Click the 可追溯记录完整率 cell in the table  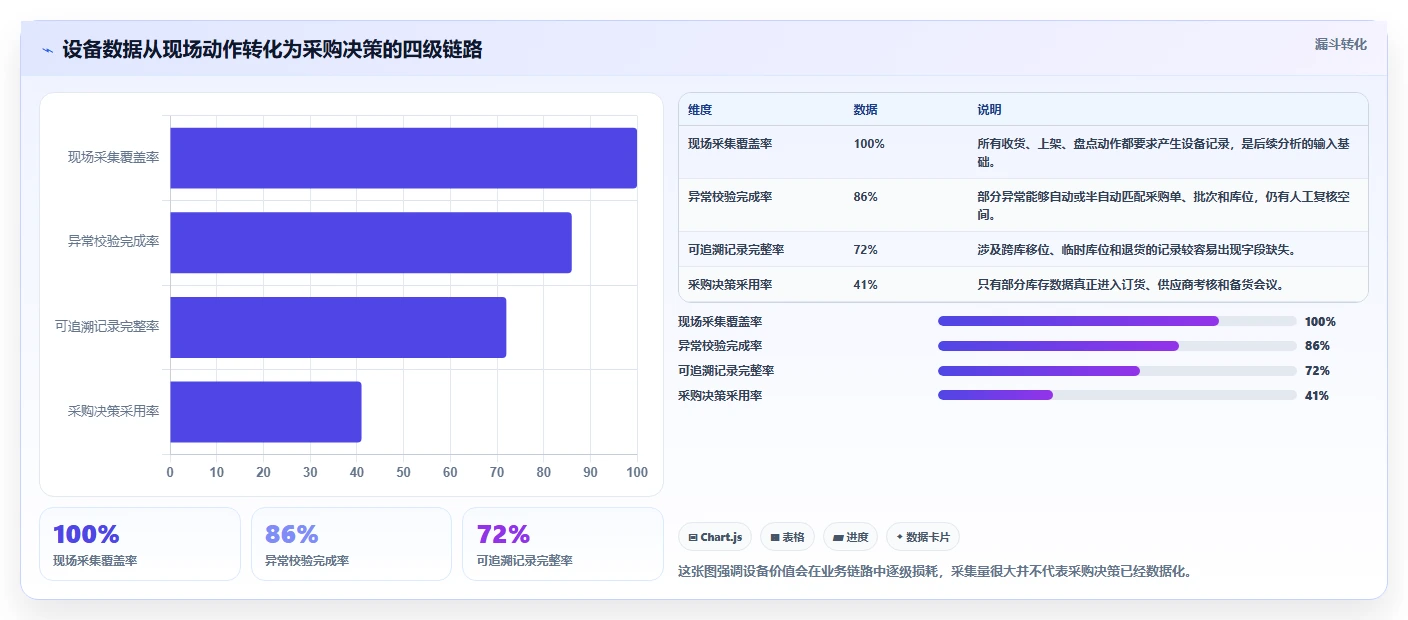pos(736,250)
